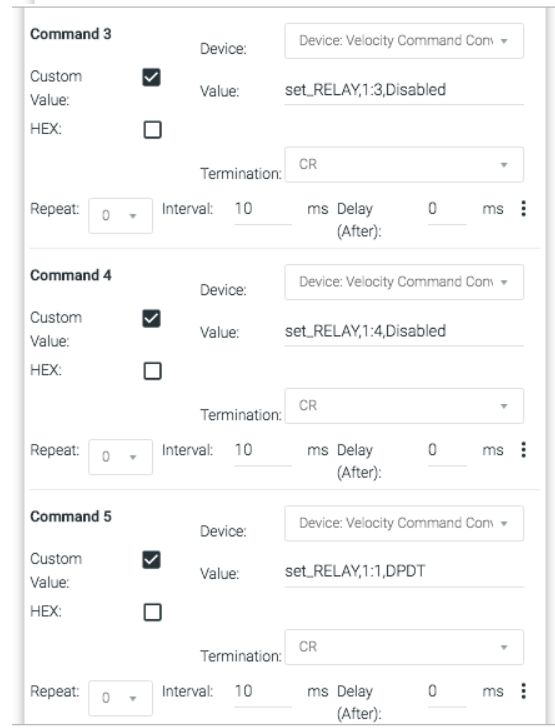Enable HEX checkbox for Command 5
555x728 pixels.
tap(152, 612)
